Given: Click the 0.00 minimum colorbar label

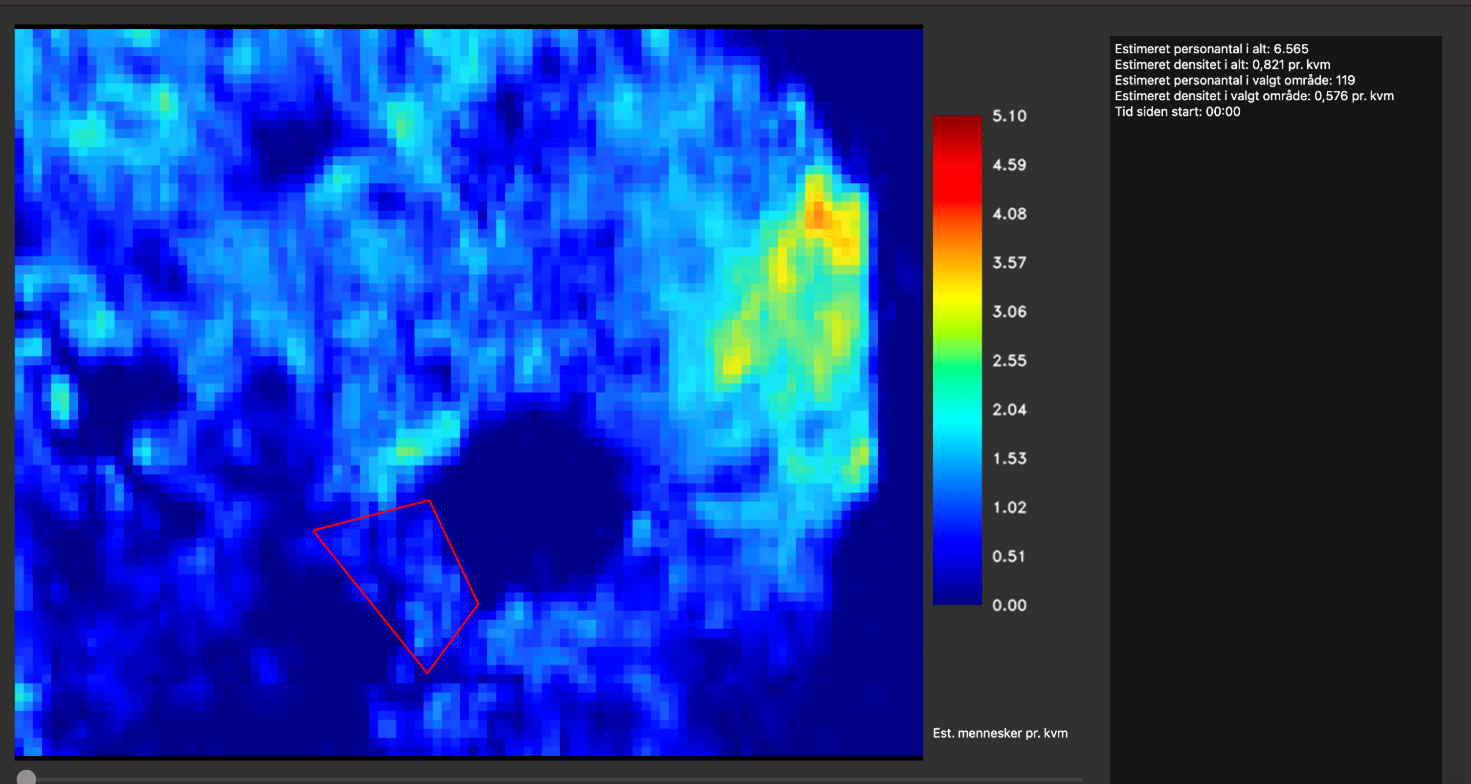Looking at the screenshot, I should [x=1009, y=605].
